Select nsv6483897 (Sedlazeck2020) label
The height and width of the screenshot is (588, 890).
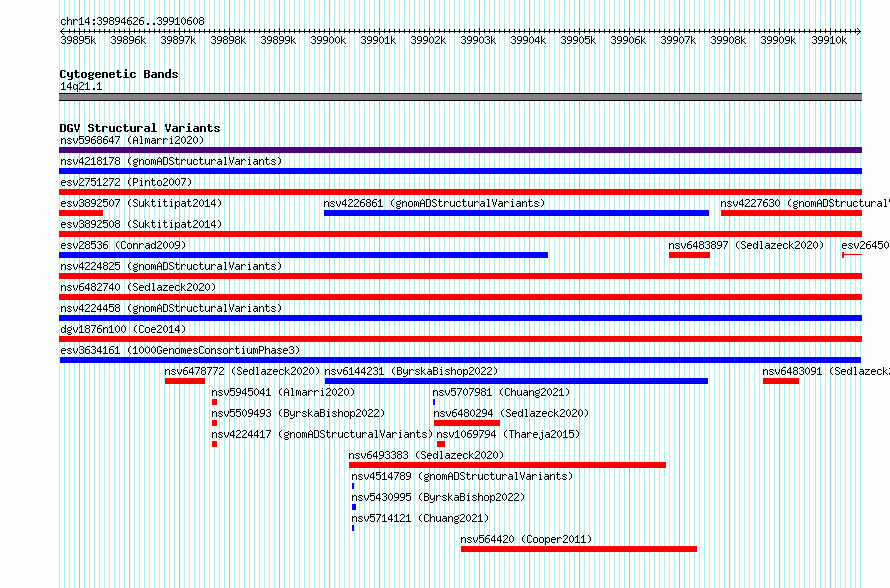click(x=746, y=245)
